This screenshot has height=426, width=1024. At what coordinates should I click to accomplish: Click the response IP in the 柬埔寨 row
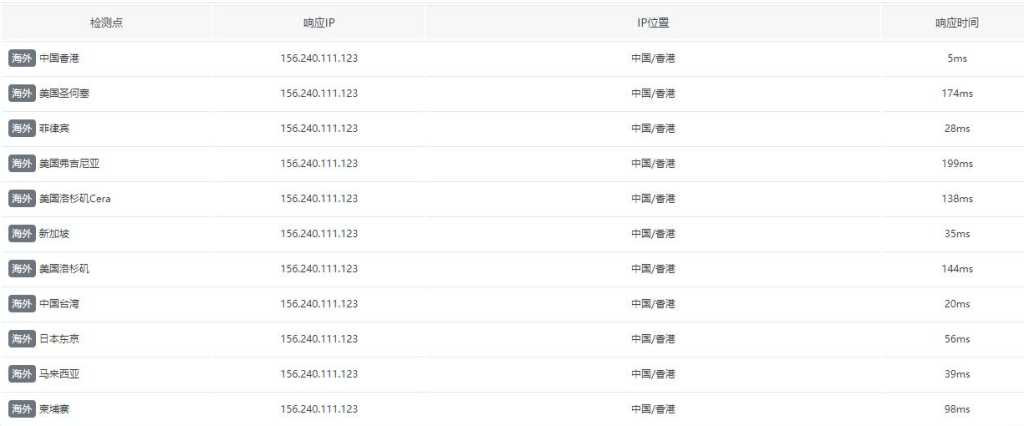(x=319, y=409)
